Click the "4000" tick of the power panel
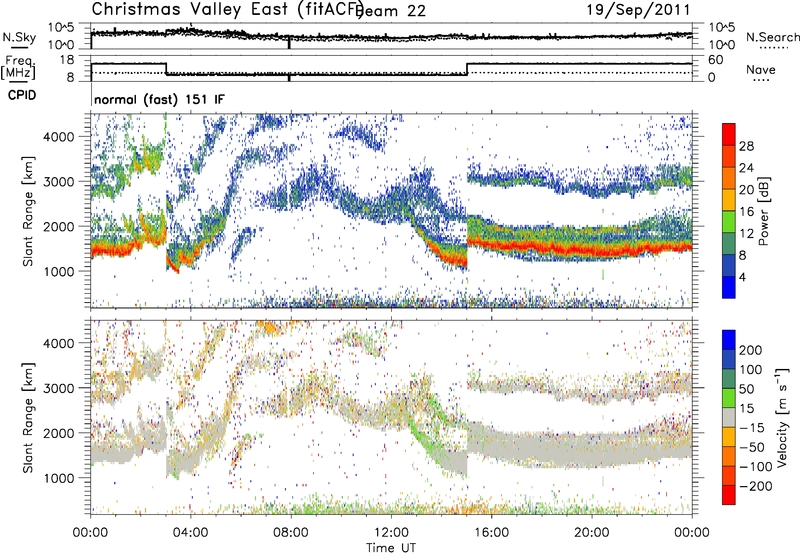Image resolution: width=800 pixels, height=554 pixels. click(x=59, y=137)
